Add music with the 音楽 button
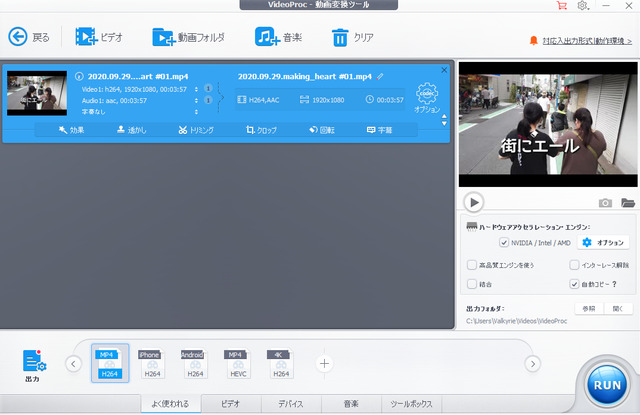This screenshot has width=640, height=415. (278, 37)
